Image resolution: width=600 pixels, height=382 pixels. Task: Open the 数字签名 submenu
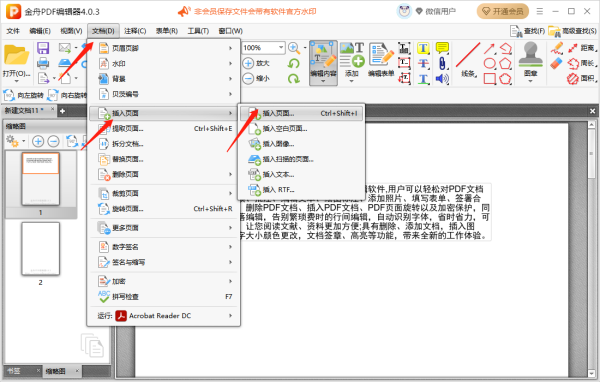(165, 247)
